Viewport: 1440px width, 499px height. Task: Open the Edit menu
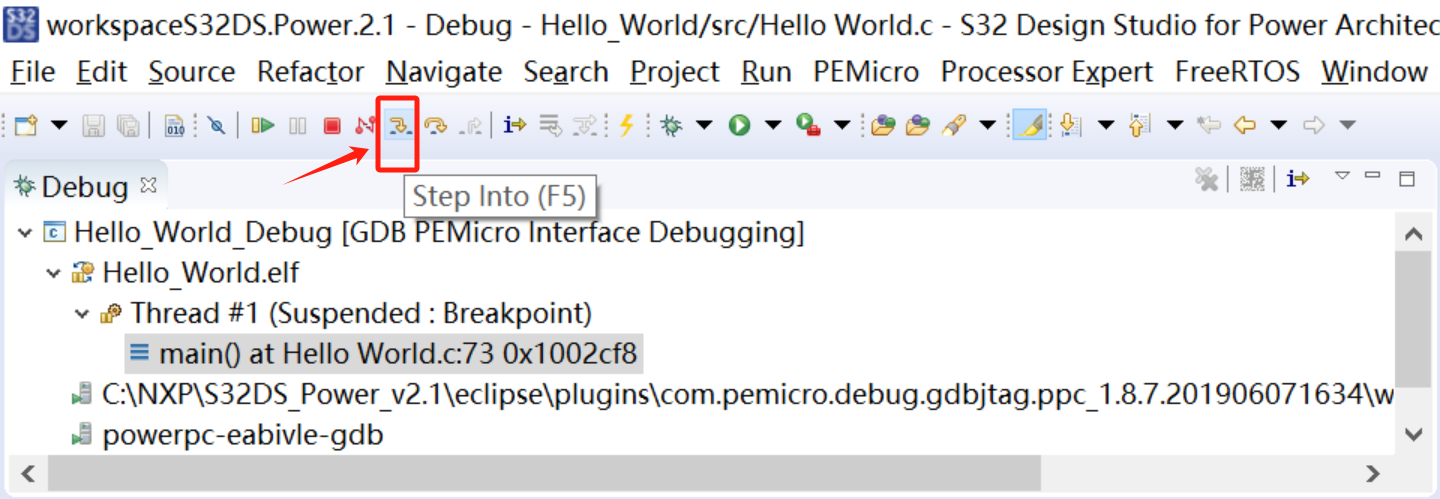coord(102,72)
